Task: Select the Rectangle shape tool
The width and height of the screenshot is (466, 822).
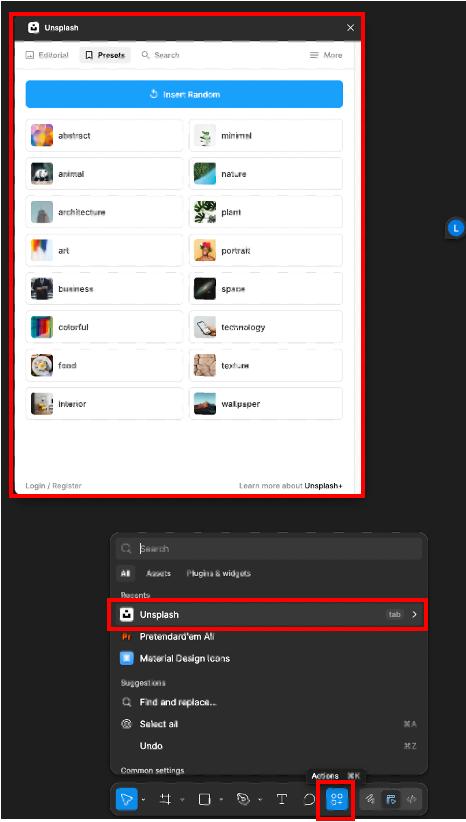Action: coord(204,799)
